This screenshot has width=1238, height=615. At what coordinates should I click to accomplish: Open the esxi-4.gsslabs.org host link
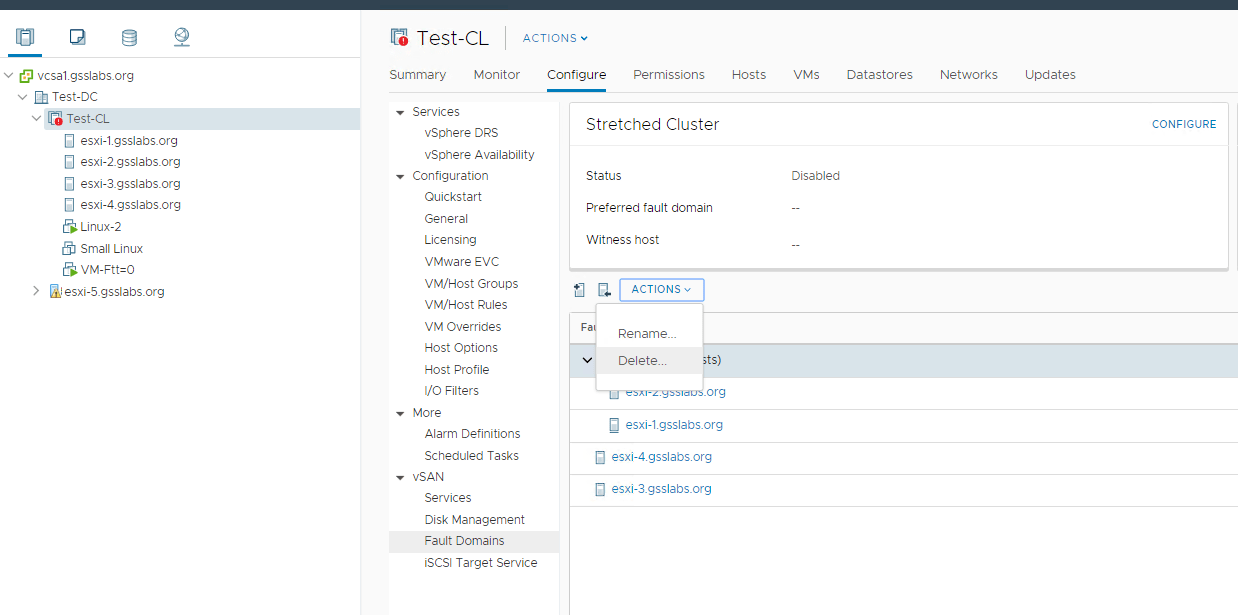click(661, 457)
